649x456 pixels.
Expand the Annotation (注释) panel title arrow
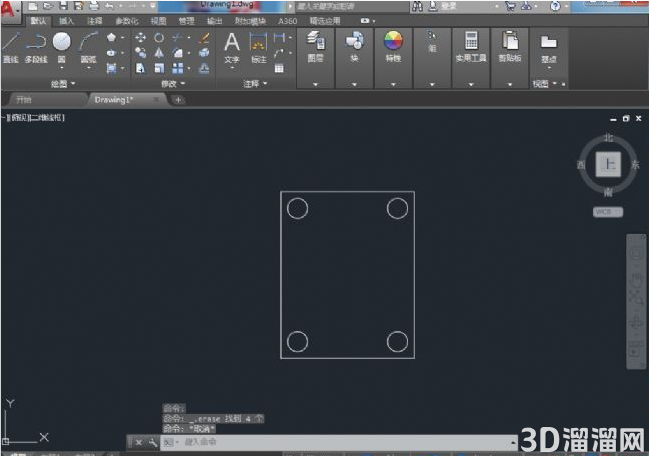265,84
